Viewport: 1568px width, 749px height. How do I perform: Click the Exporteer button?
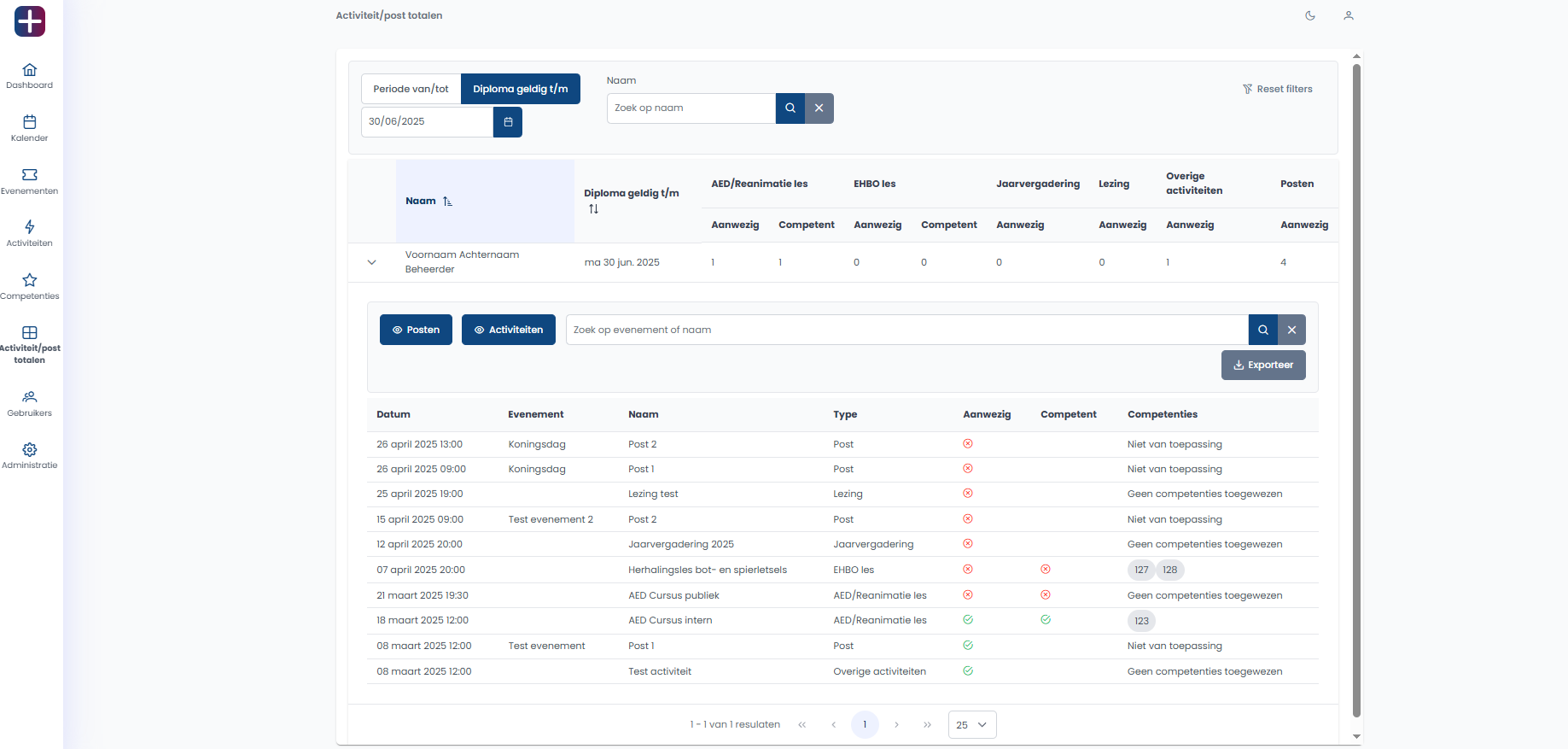tap(1263, 366)
